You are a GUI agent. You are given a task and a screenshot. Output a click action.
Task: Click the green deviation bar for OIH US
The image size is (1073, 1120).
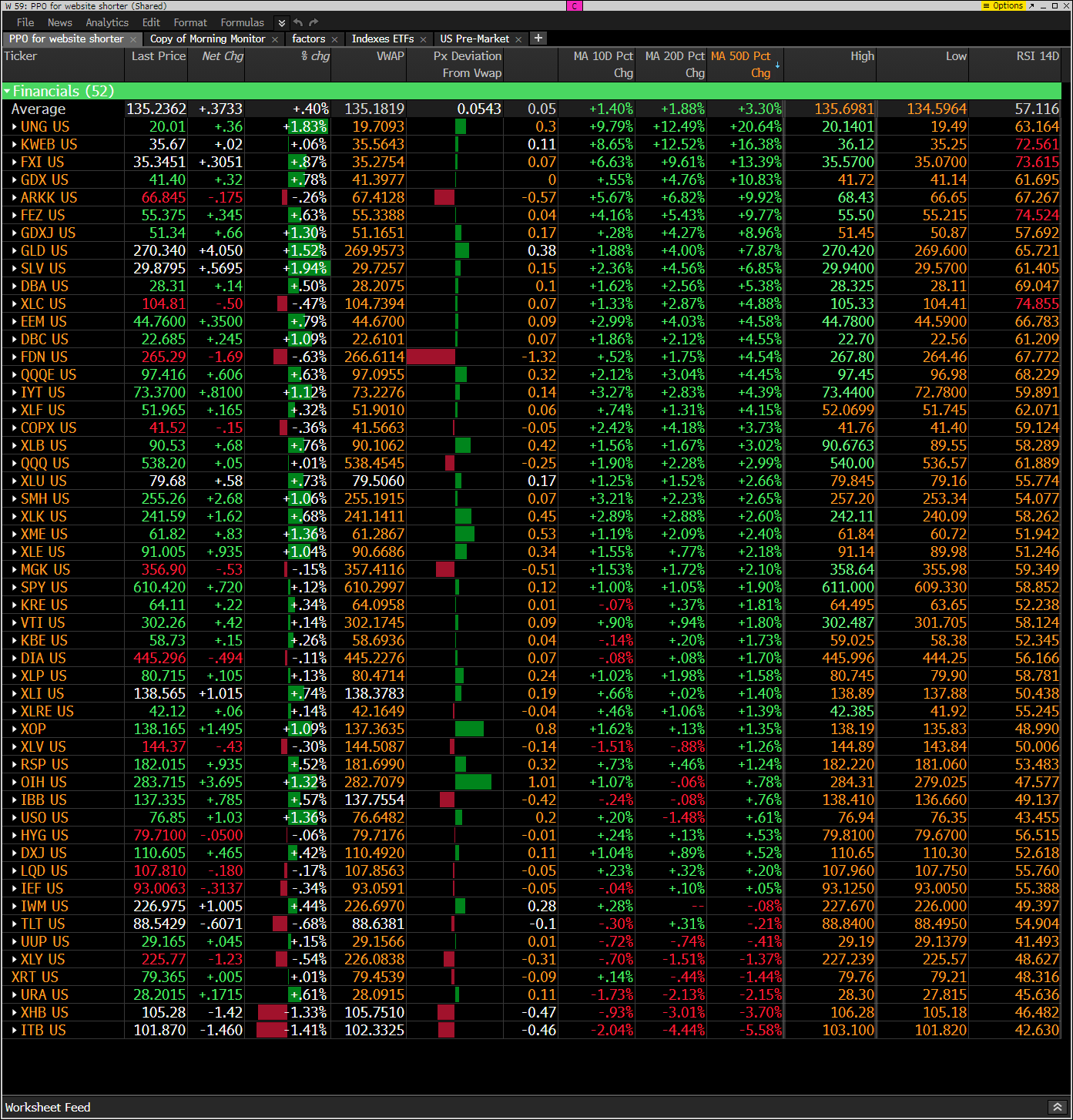click(473, 782)
